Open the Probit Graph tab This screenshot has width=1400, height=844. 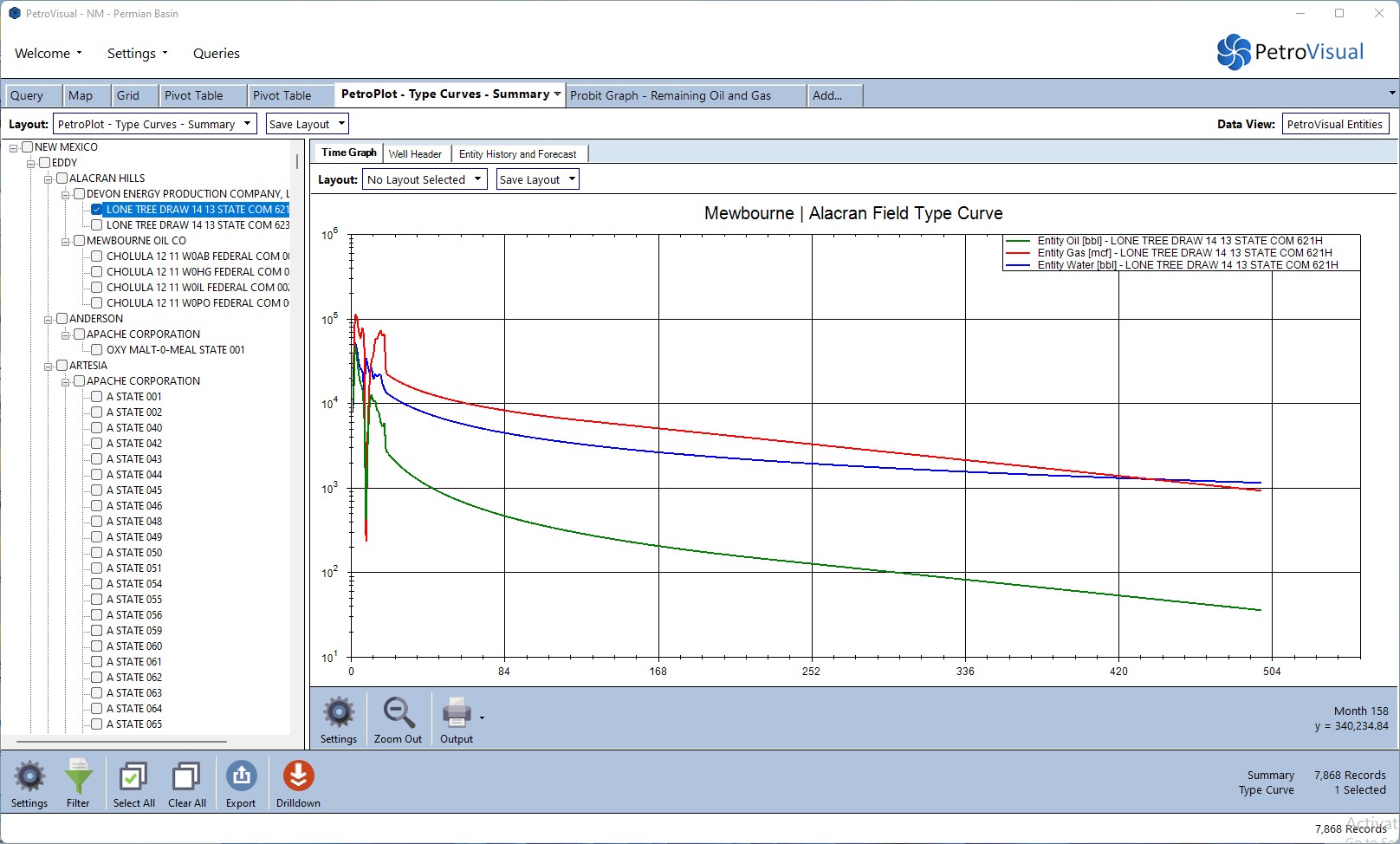coord(670,95)
